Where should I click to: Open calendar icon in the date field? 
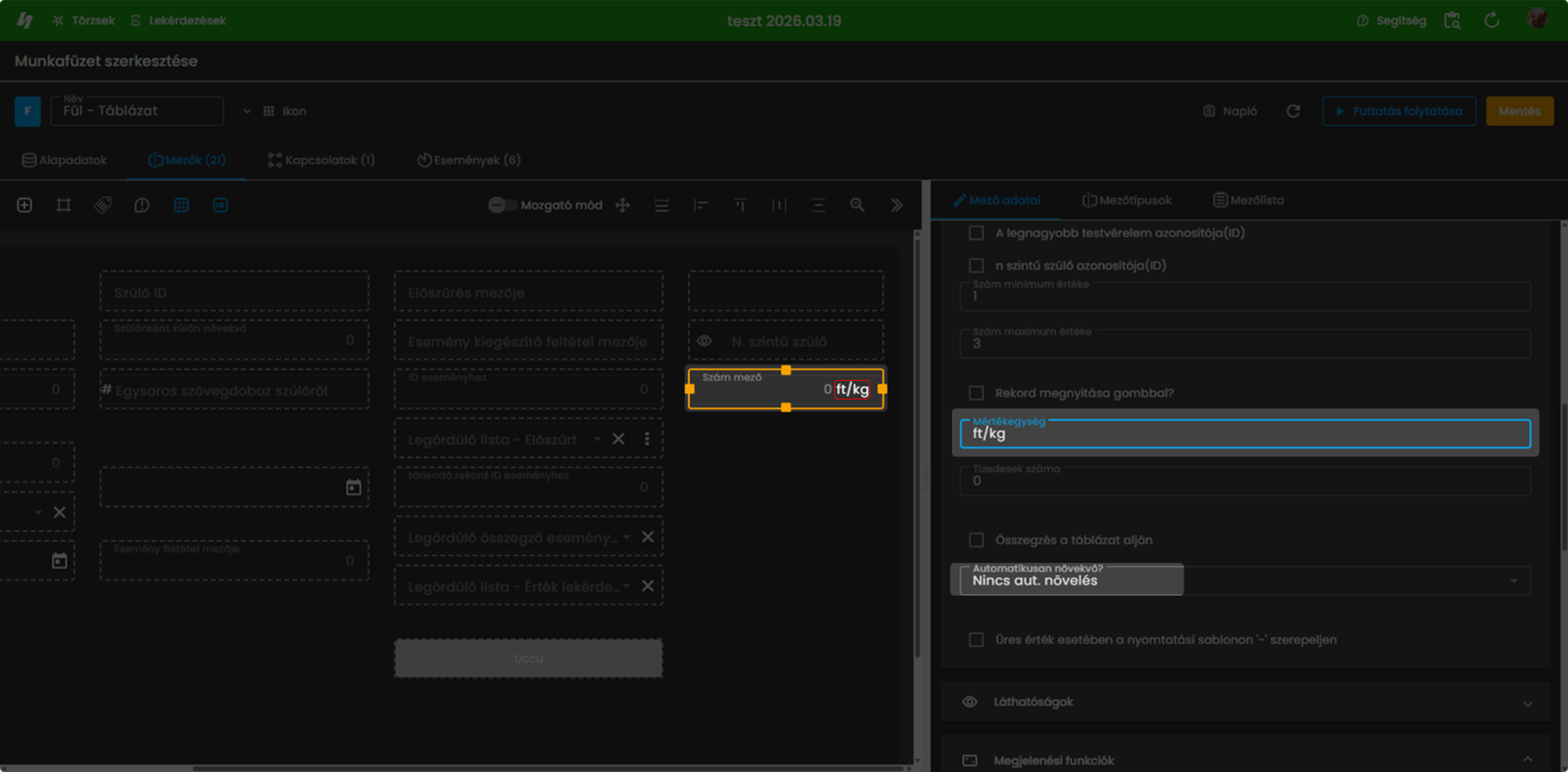point(353,487)
